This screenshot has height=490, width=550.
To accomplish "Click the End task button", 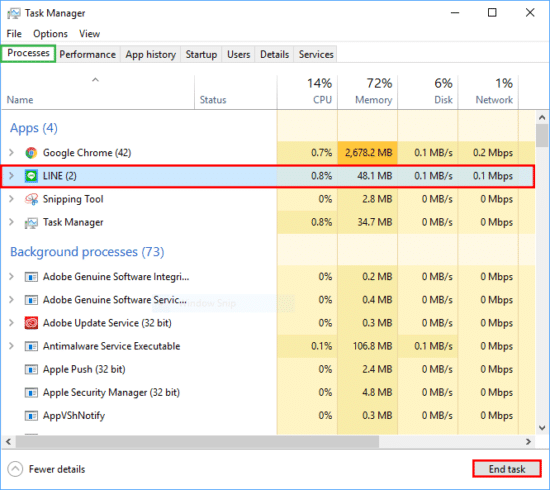I will pyautogui.click(x=507, y=469).
